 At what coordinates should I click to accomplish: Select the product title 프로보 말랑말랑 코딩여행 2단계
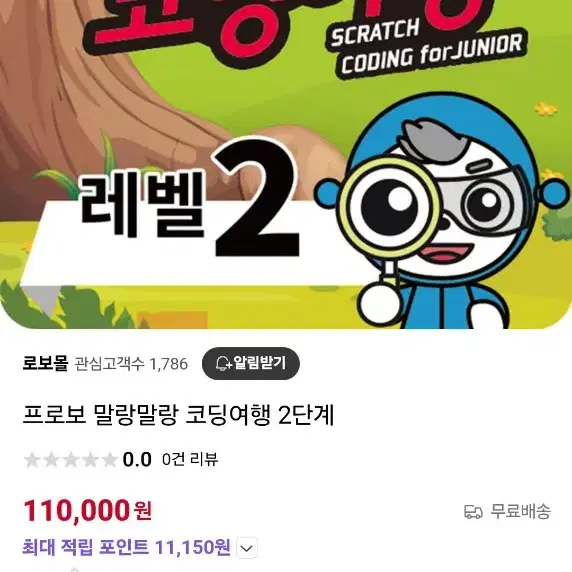point(178,415)
